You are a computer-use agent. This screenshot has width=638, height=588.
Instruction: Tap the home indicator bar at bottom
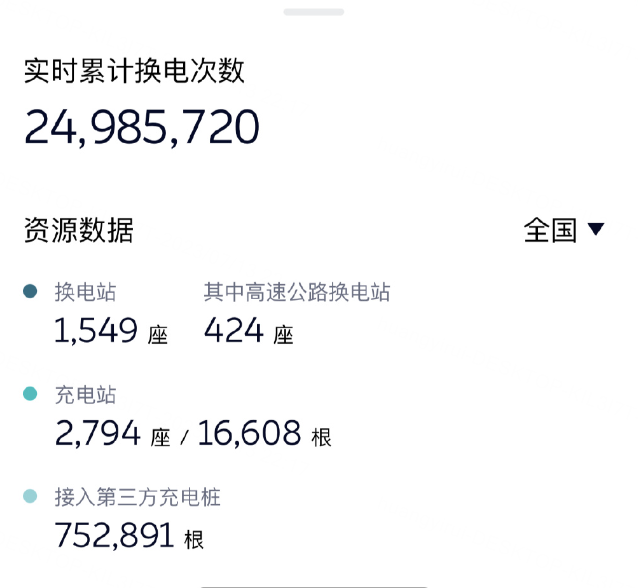[x=314, y=586]
